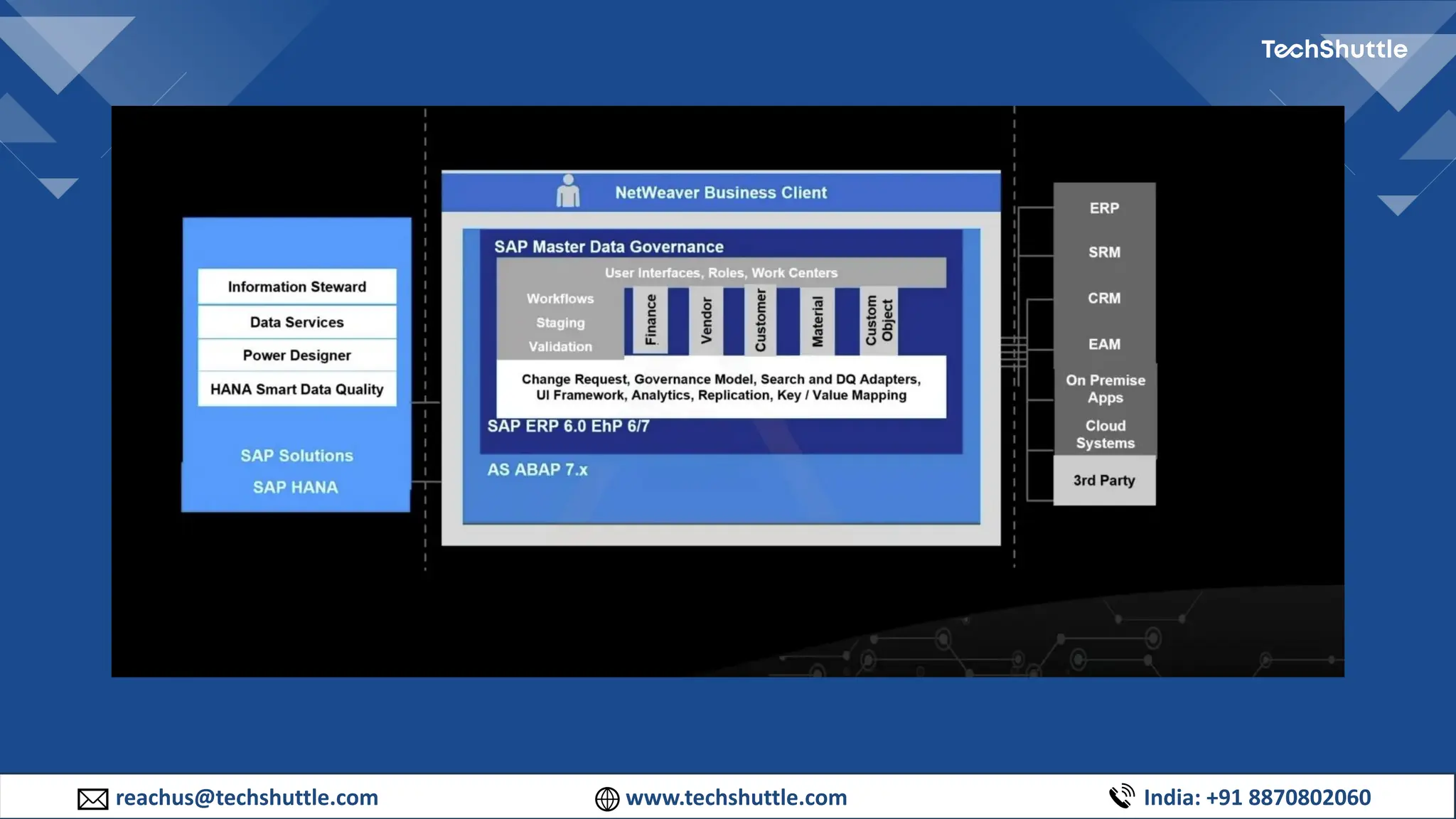Select the EAM system entry

pos(1104,344)
